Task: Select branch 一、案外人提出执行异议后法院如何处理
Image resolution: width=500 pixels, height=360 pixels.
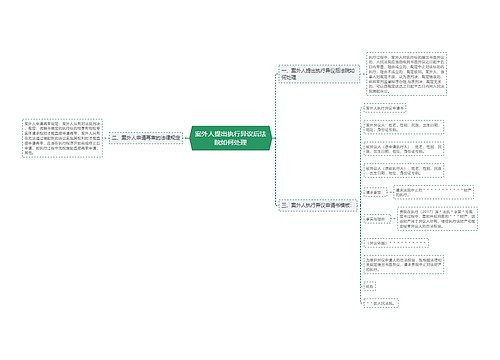Action: pos(319,74)
